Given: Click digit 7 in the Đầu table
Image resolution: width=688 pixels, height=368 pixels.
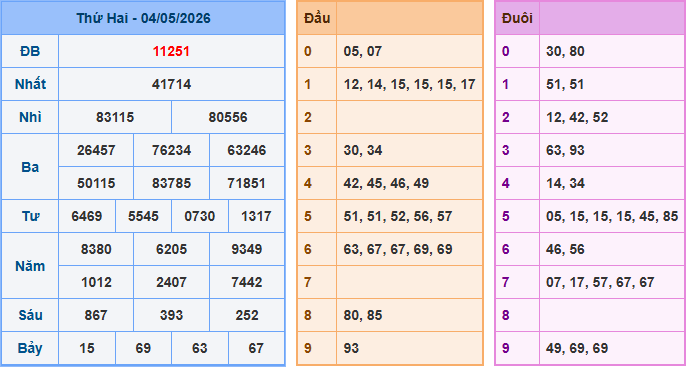Looking at the screenshot, I should pyautogui.click(x=308, y=282).
